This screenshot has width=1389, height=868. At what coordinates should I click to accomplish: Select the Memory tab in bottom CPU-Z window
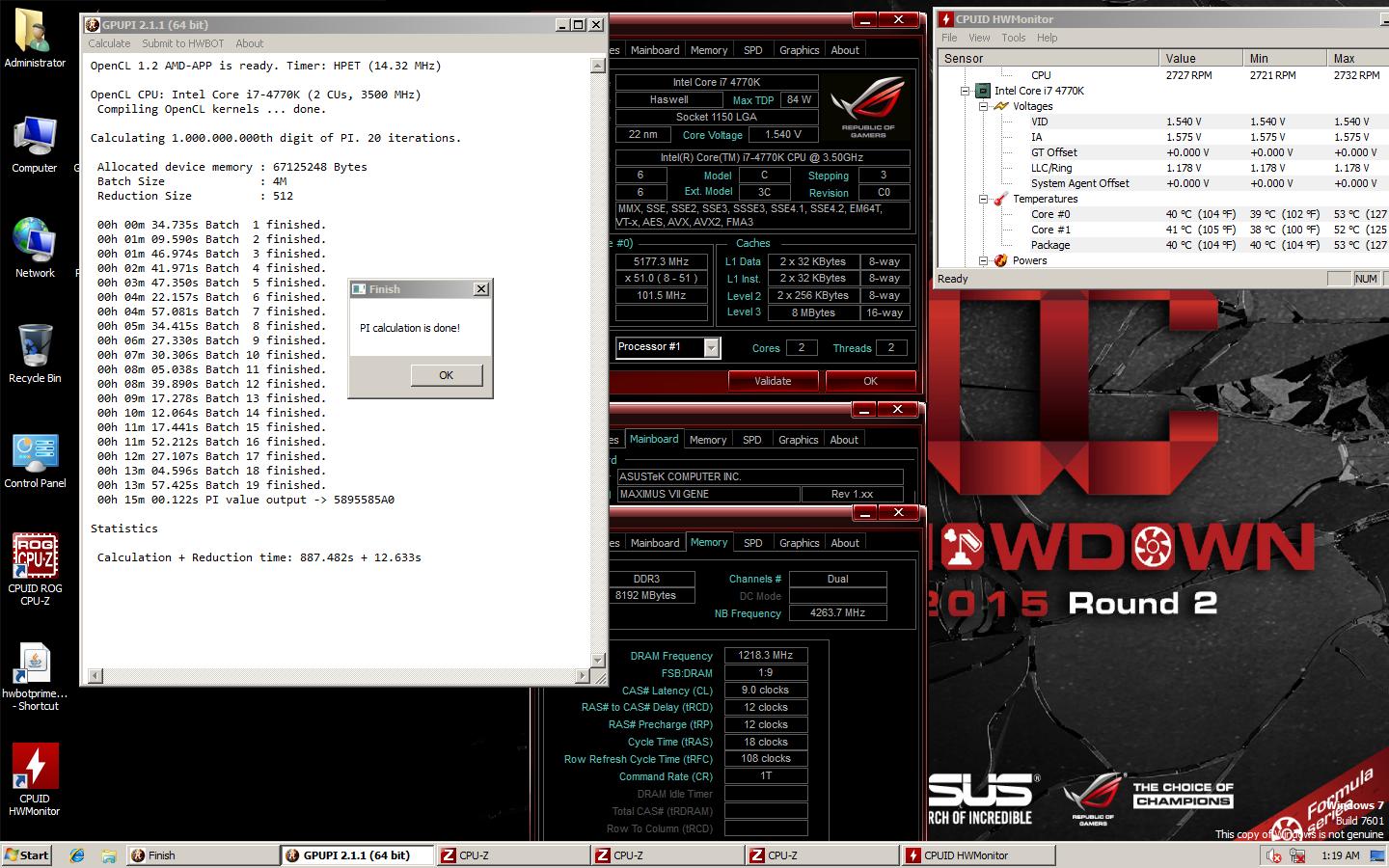pos(709,542)
